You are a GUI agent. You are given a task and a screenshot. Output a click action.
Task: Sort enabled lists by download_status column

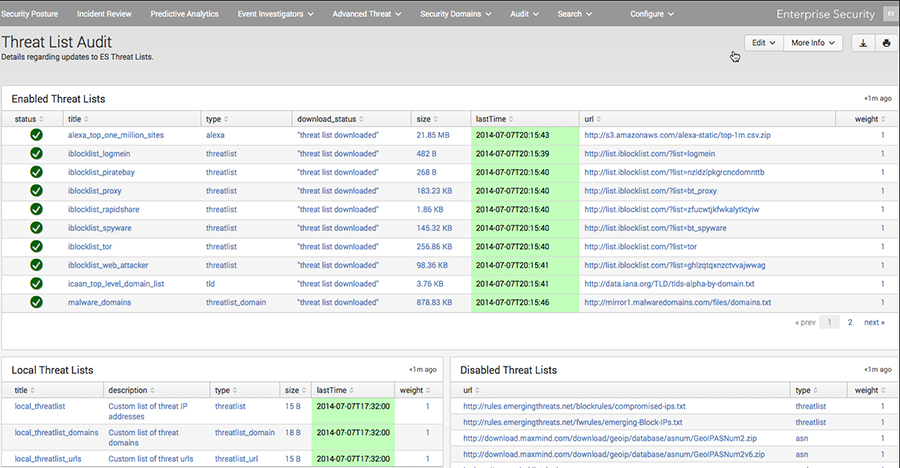click(x=336, y=119)
